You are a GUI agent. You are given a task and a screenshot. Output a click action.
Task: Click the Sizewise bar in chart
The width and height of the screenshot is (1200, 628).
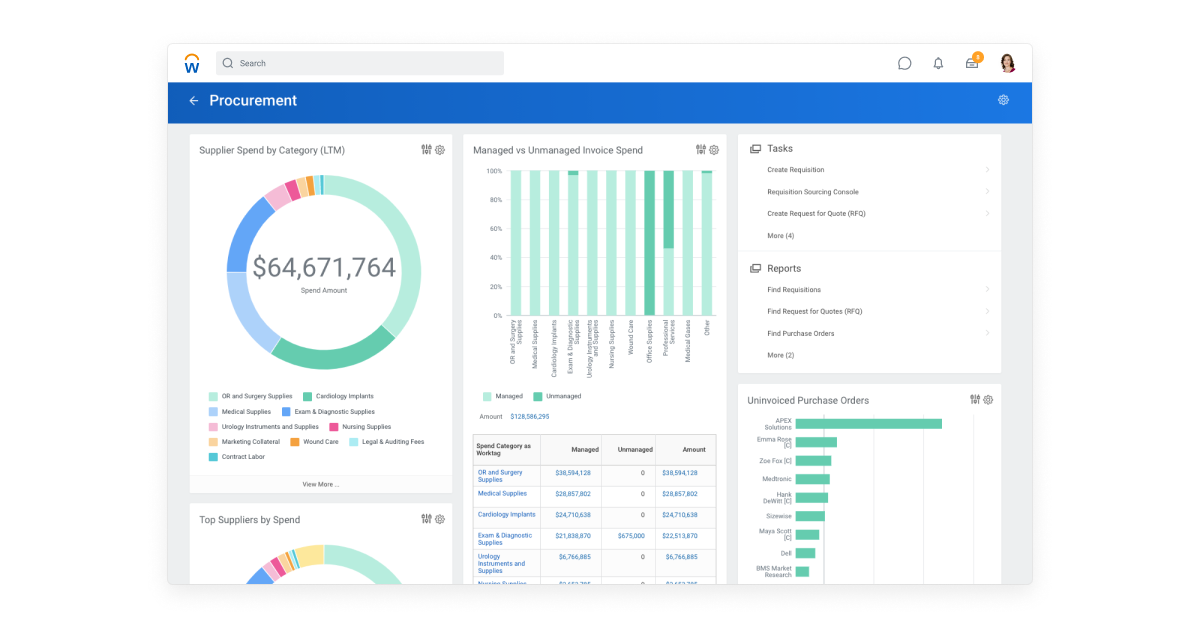(x=810, y=516)
